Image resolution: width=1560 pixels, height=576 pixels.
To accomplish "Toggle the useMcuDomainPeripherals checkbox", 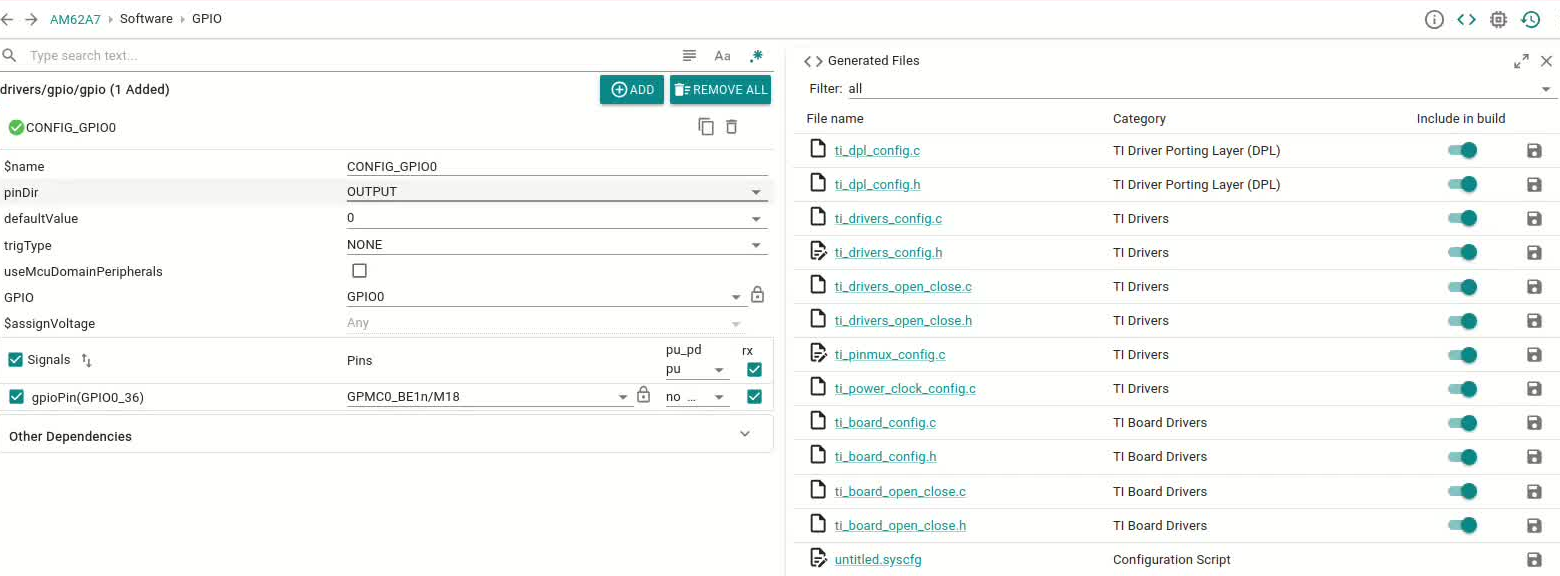I will (360, 271).
